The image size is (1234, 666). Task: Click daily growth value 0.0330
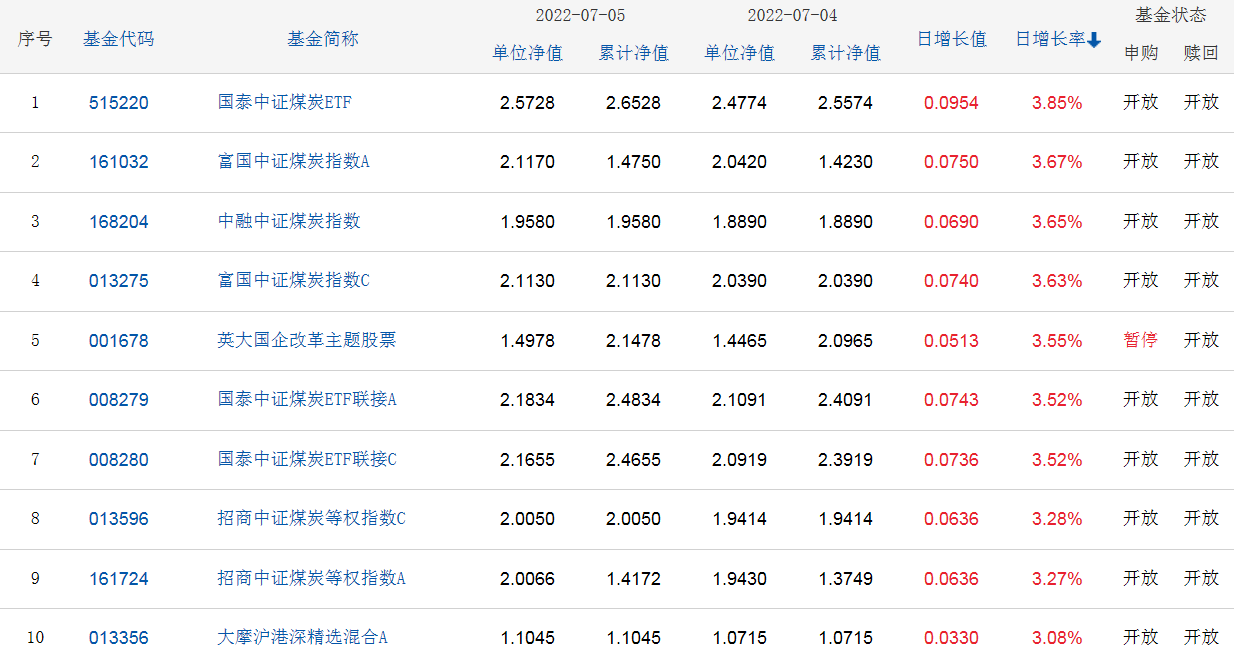(951, 638)
